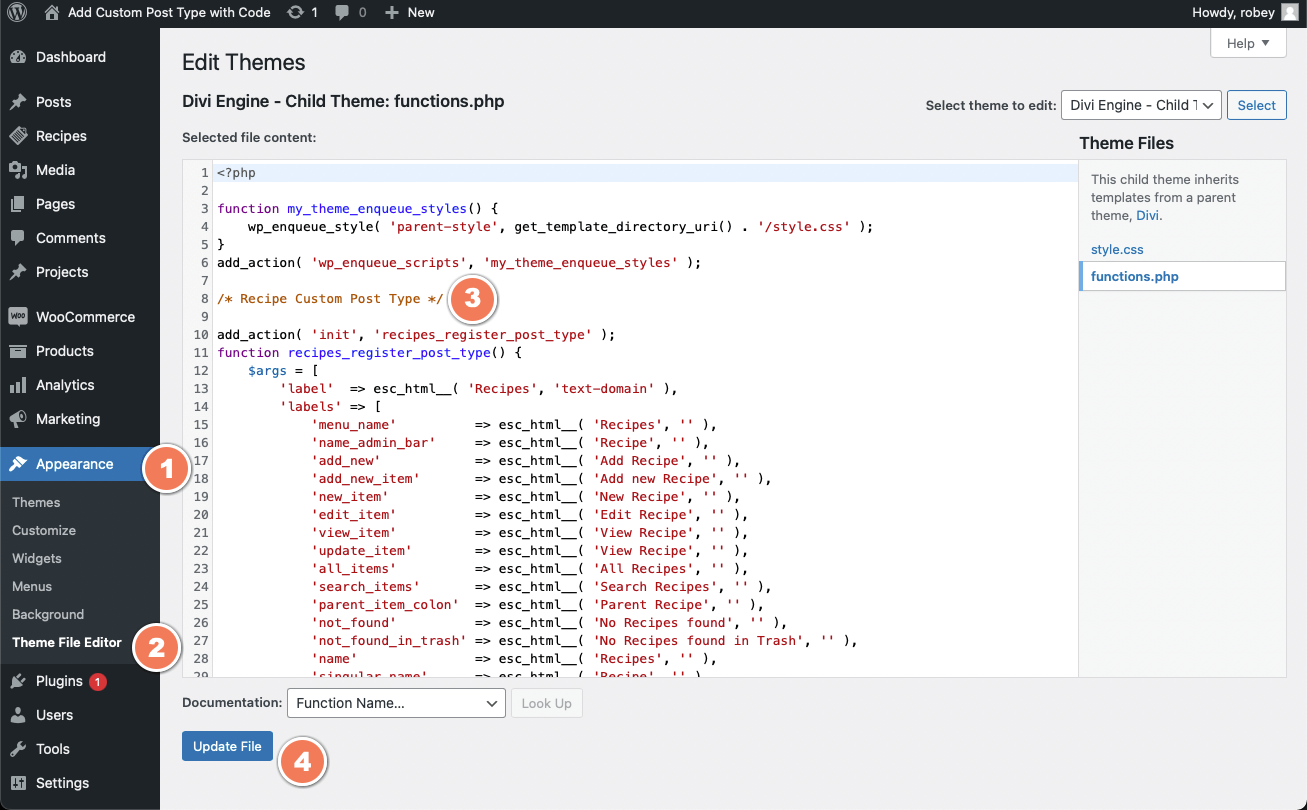Viewport: 1307px width, 810px height.
Task: Click the '<?php' line in the code editor
Action: pyautogui.click(x=236, y=173)
